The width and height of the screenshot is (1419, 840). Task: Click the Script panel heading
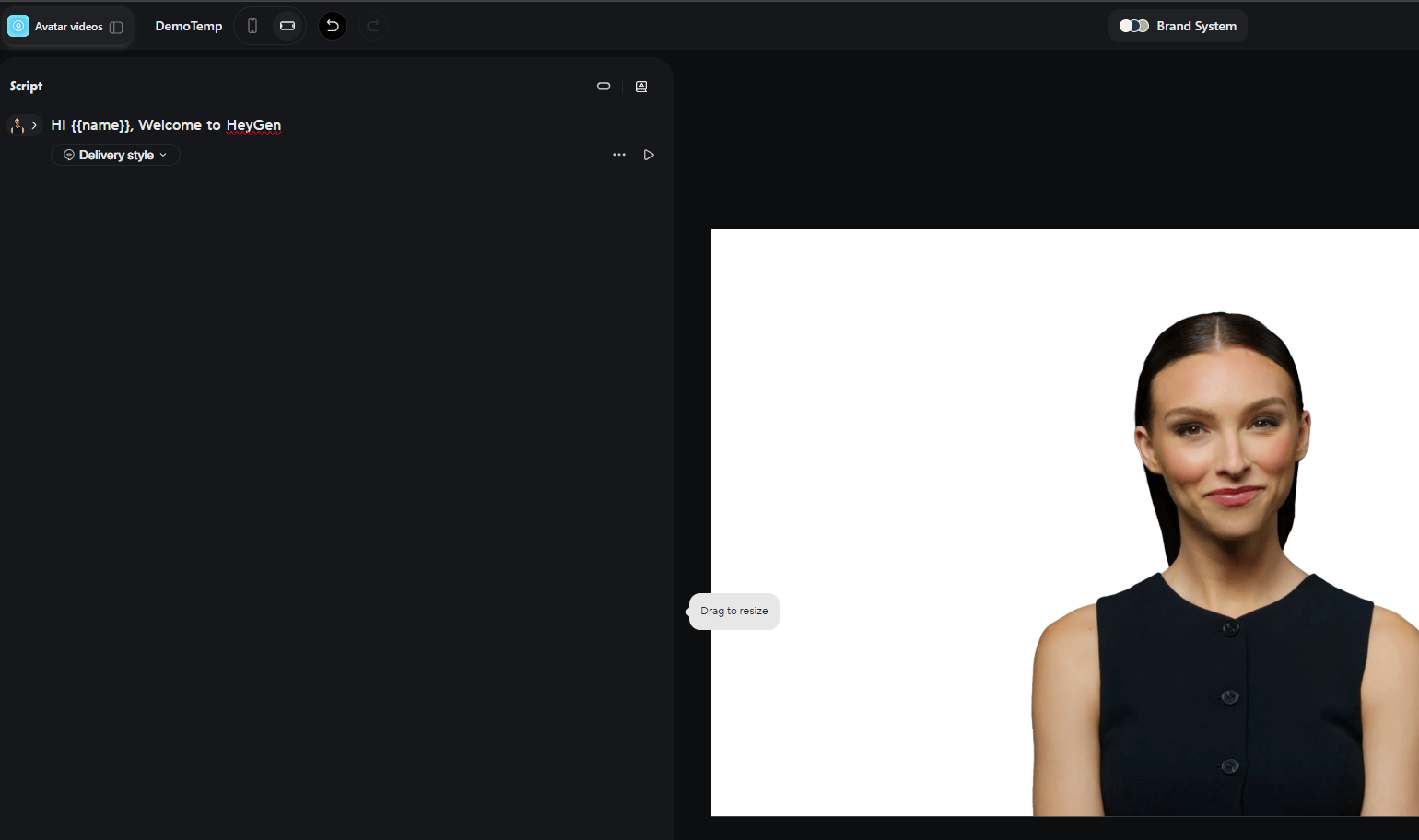[26, 86]
